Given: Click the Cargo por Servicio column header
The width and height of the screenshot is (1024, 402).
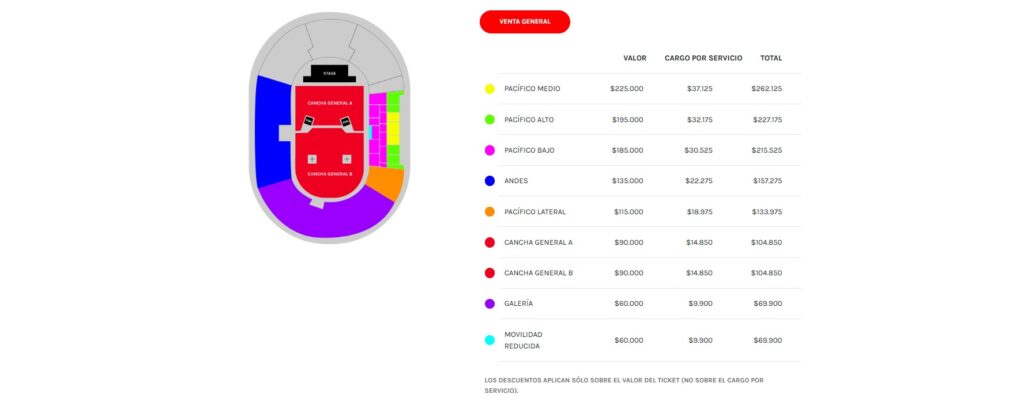Looking at the screenshot, I should pyautogui.click(x=703, y=58).
